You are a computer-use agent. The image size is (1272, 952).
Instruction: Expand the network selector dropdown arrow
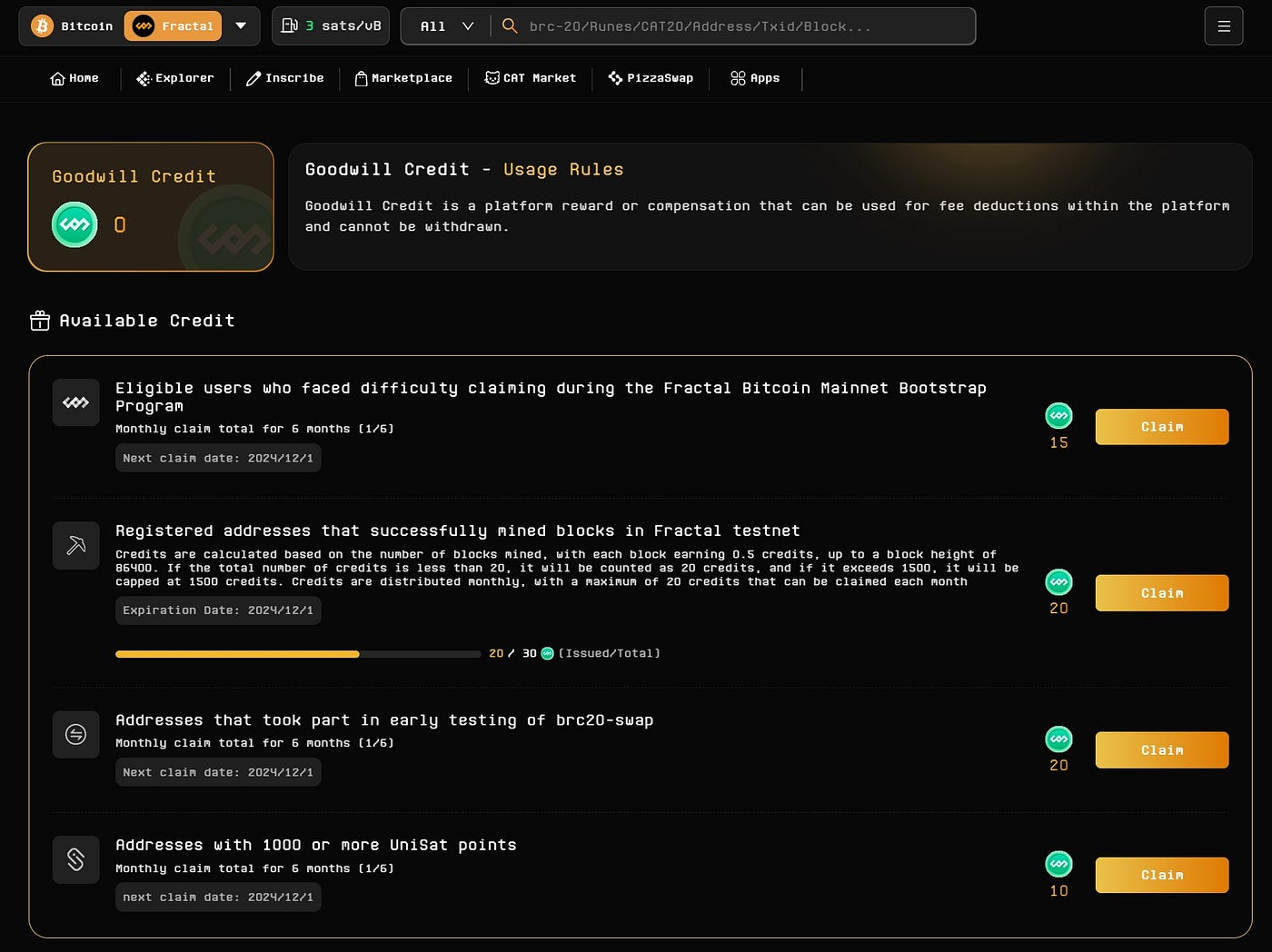coord(241,26)
